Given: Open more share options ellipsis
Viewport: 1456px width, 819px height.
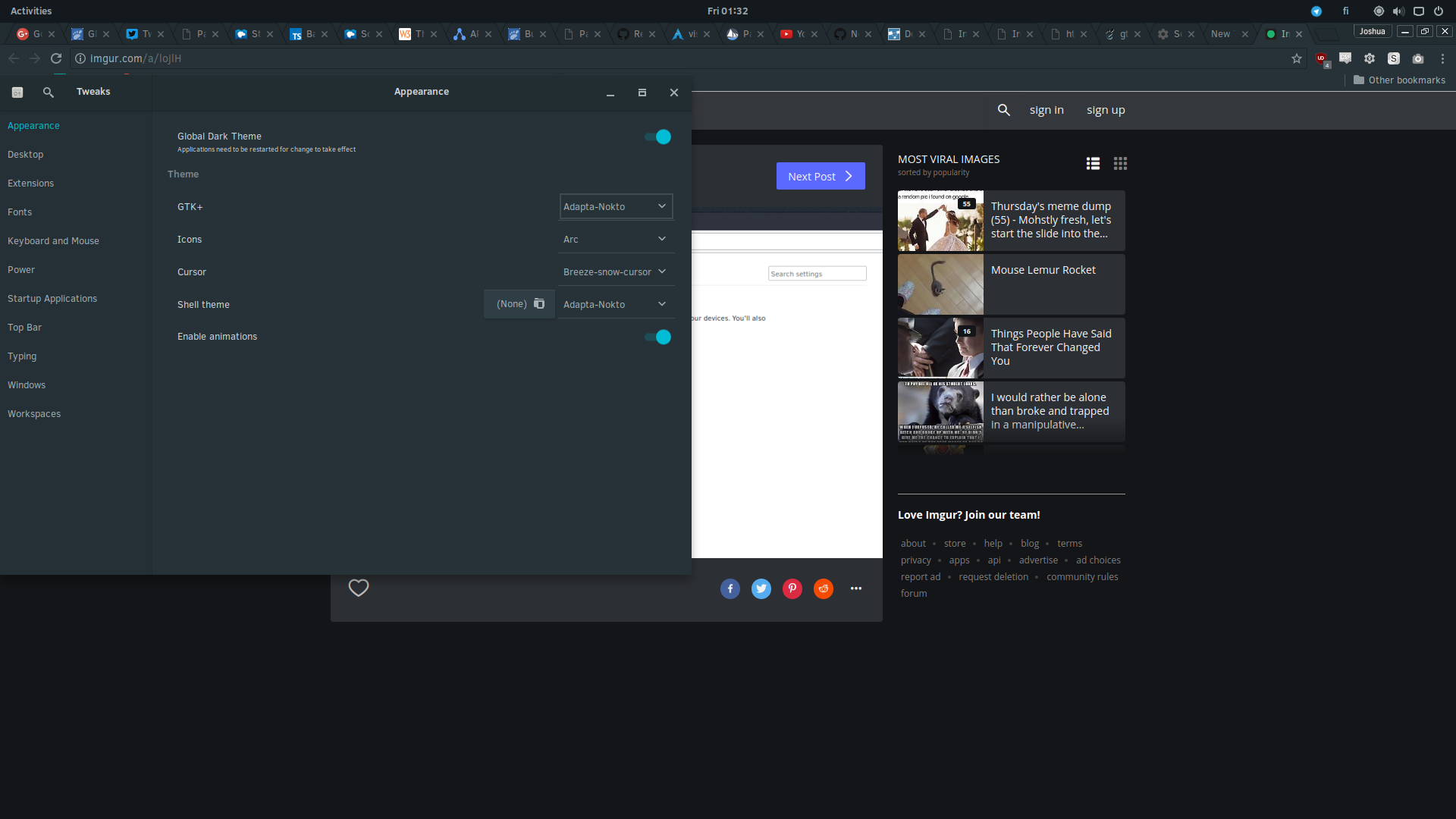Looking at the screenshot, I should click(x=856, y=588).
